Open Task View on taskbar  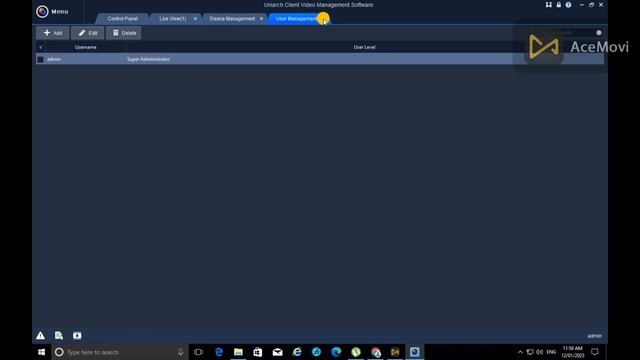point(198,352)
